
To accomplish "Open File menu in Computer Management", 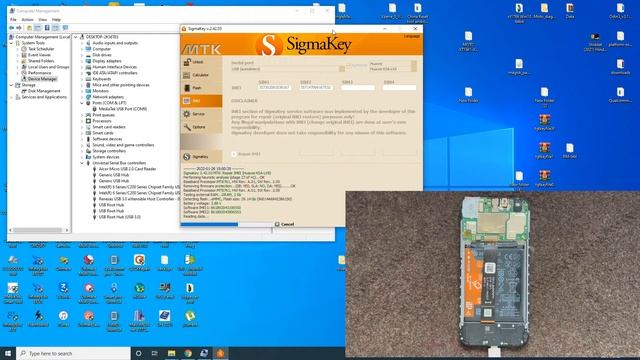I will (x=13, y=20).
